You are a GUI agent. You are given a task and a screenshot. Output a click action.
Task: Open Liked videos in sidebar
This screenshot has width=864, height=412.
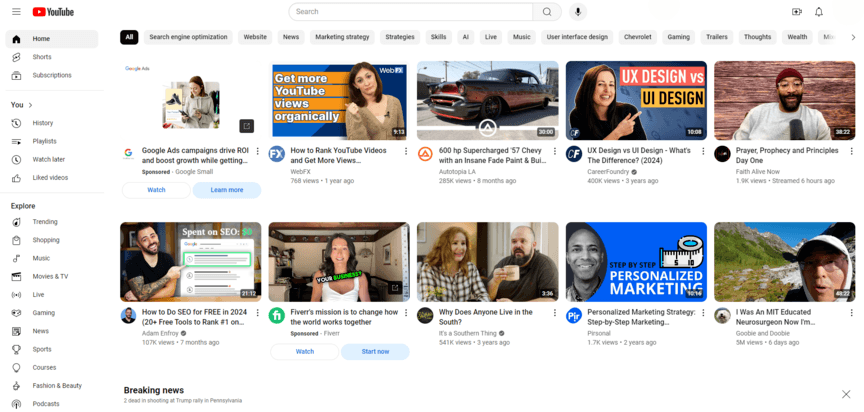coord(50,177)
